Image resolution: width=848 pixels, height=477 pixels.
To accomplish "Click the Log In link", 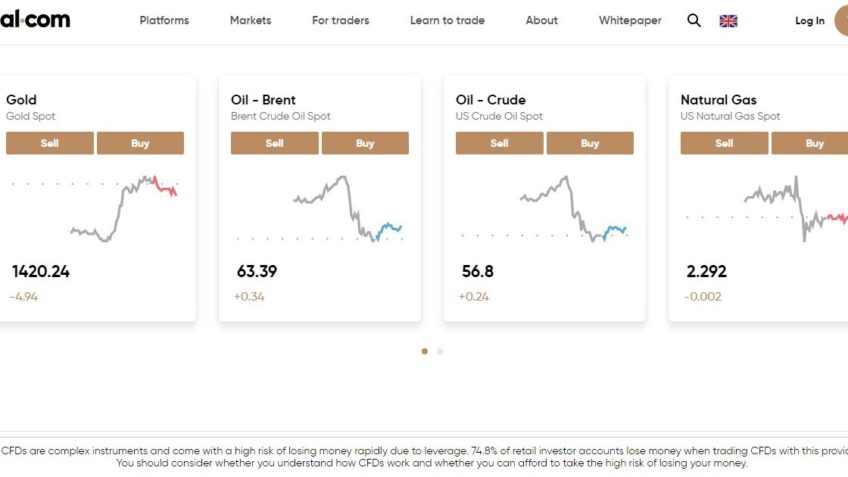I will click(x=809, y=20).
